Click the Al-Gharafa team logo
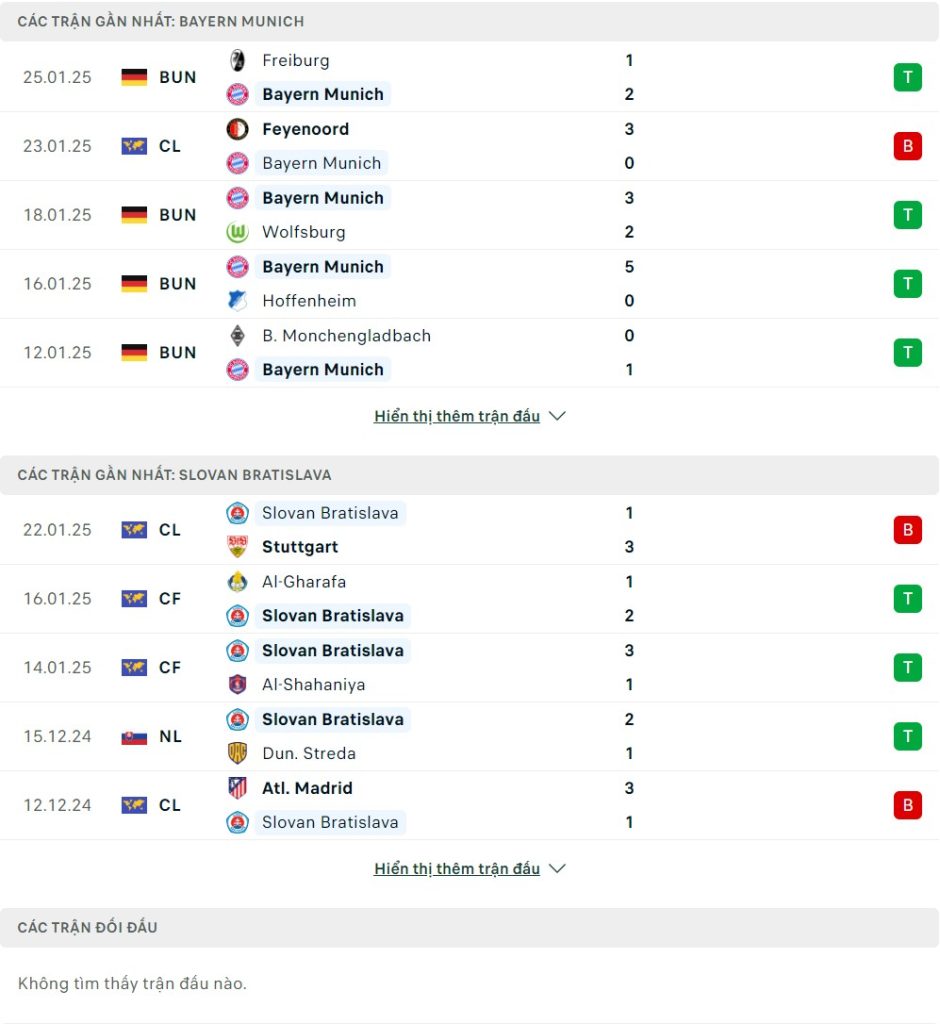 pyautogui.click(x=237, y=582)
